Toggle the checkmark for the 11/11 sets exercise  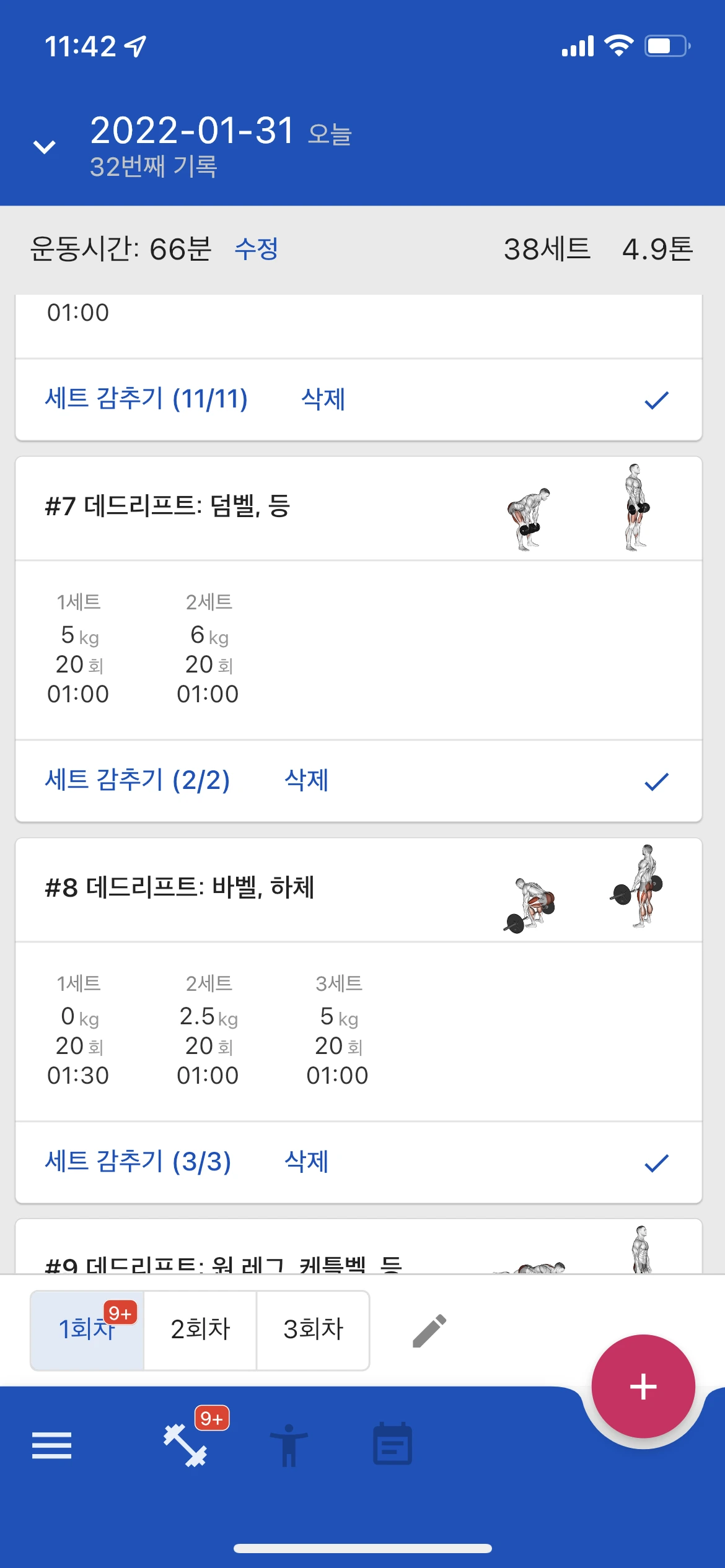656,400
